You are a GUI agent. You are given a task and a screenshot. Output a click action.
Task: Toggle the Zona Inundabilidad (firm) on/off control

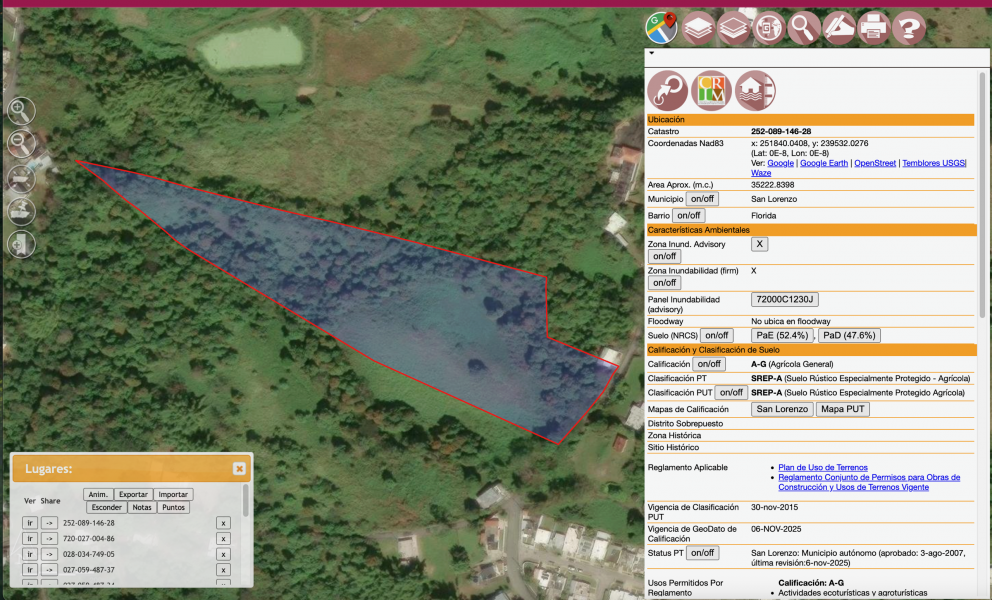pyautogui.click(x=664, y=282)
